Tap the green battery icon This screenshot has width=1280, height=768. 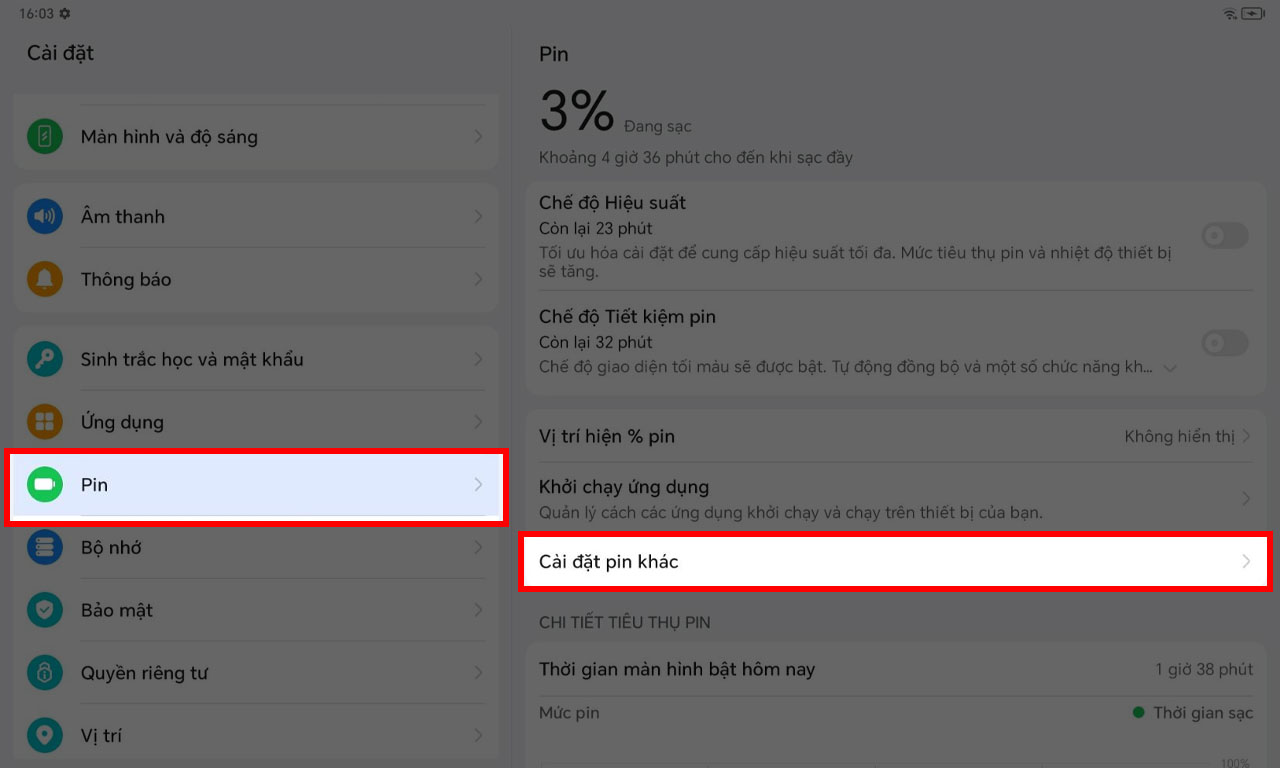pos(45,485)
